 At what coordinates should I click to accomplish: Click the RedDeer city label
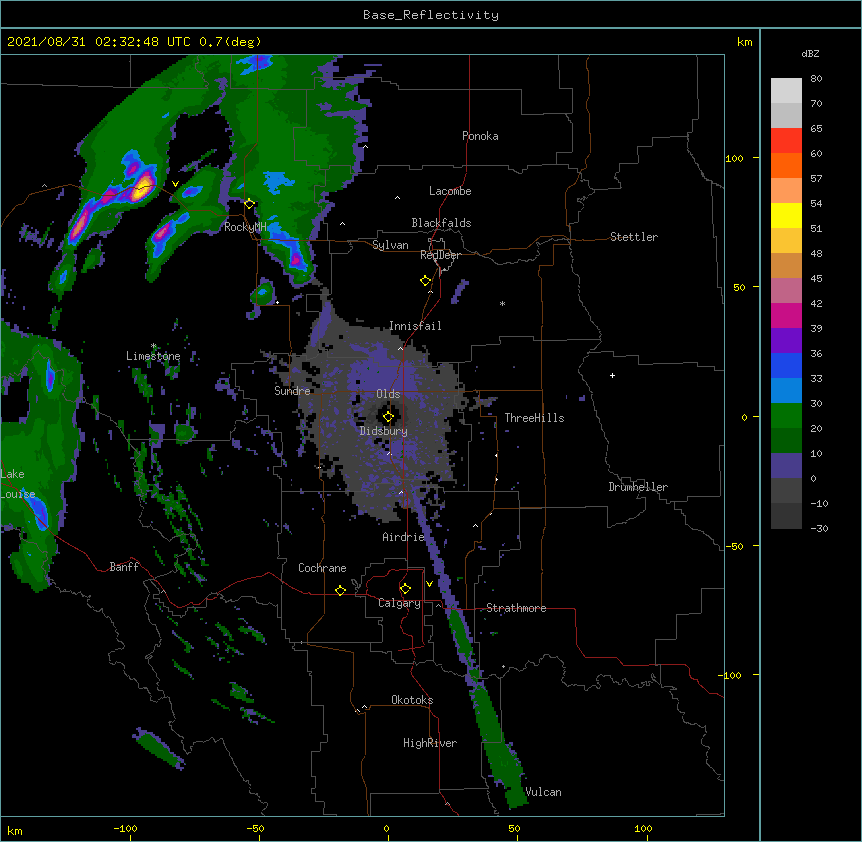coord(440,255)
